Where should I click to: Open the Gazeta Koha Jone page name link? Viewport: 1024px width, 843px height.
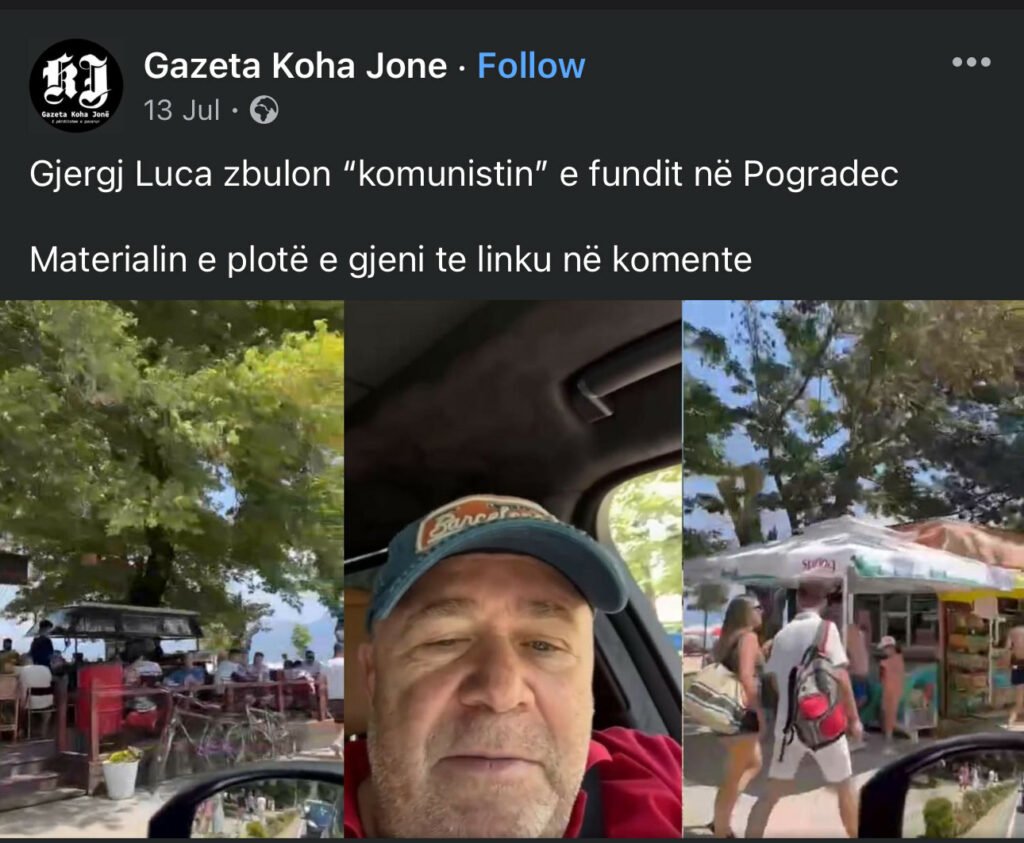point(295,65)
